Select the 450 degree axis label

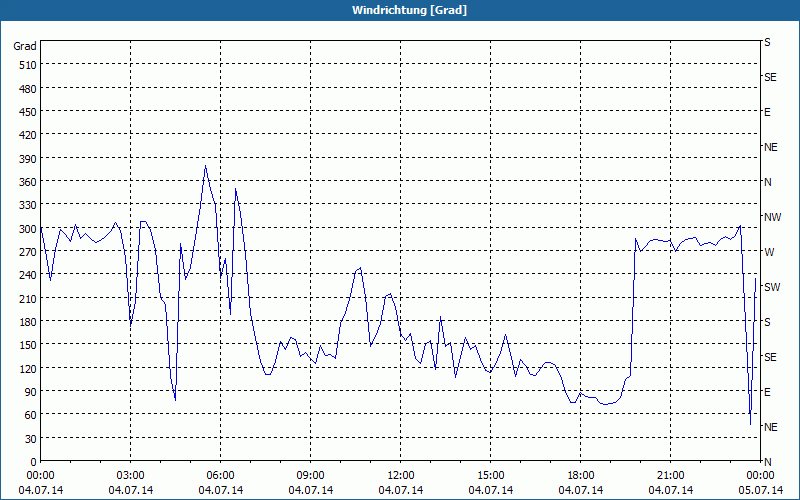point(28,112)
